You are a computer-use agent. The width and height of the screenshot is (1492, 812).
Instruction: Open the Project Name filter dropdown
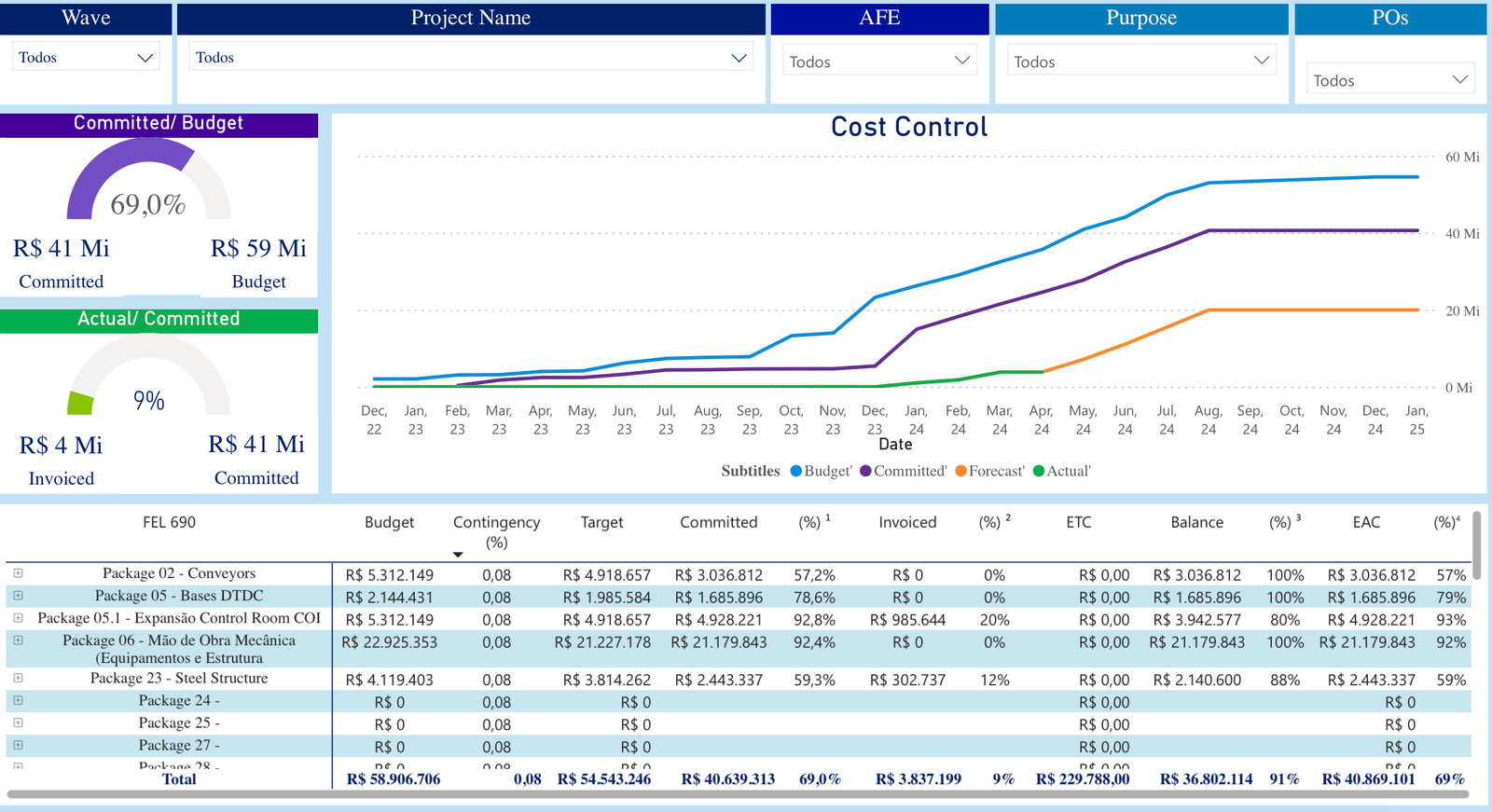(739, 58)
